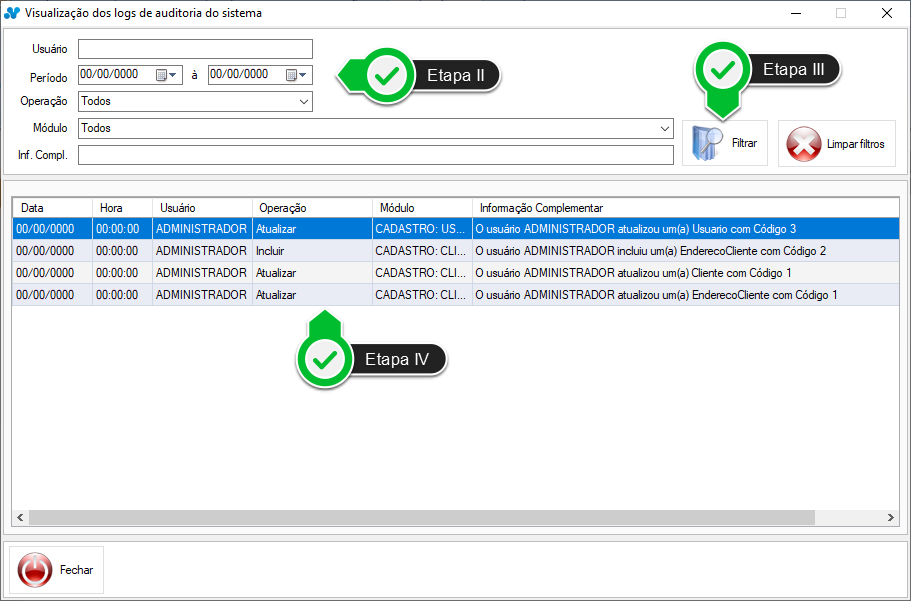The width and height of the screenshot is (911, 601).
Task: Expand the Operação dropdown list
Action: click(x=303, y=102)
